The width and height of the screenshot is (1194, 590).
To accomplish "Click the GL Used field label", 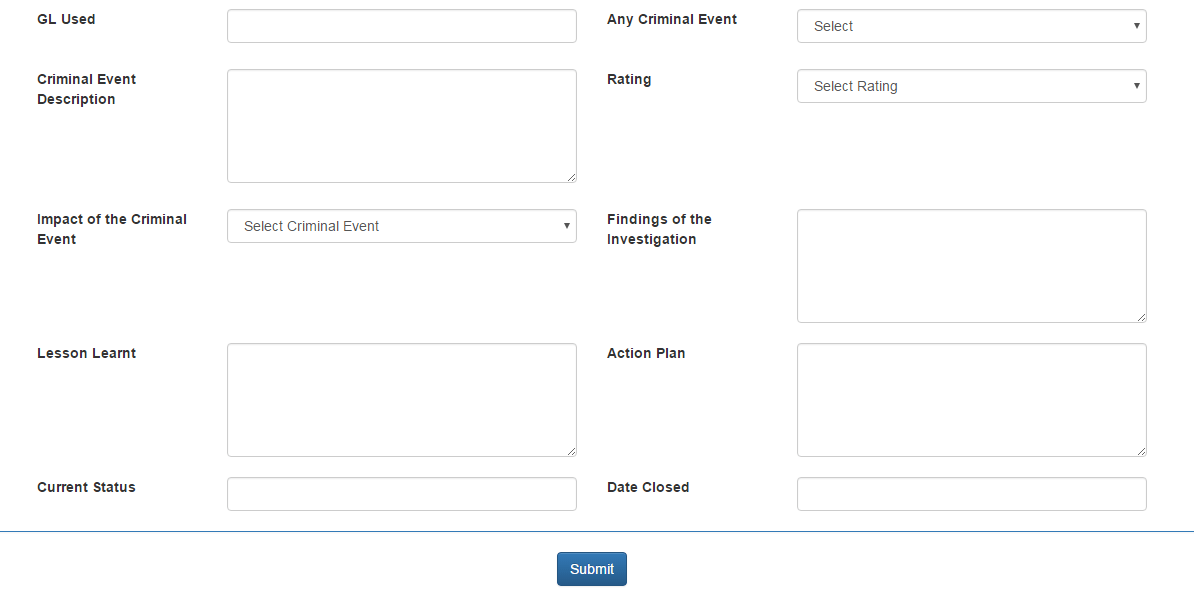I will (x=66, y=19).
